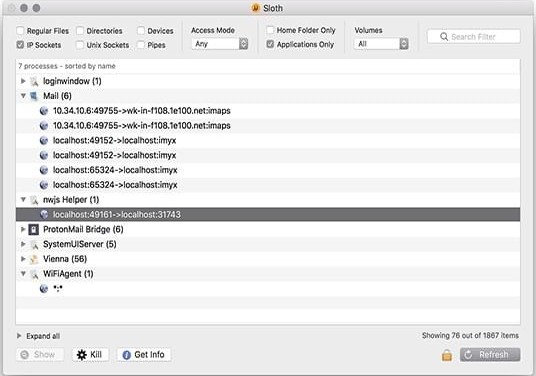Viewport: 536px width, 376px height.
Task: Enable the Unix Sockets checkbox
Action: (80, 45)
